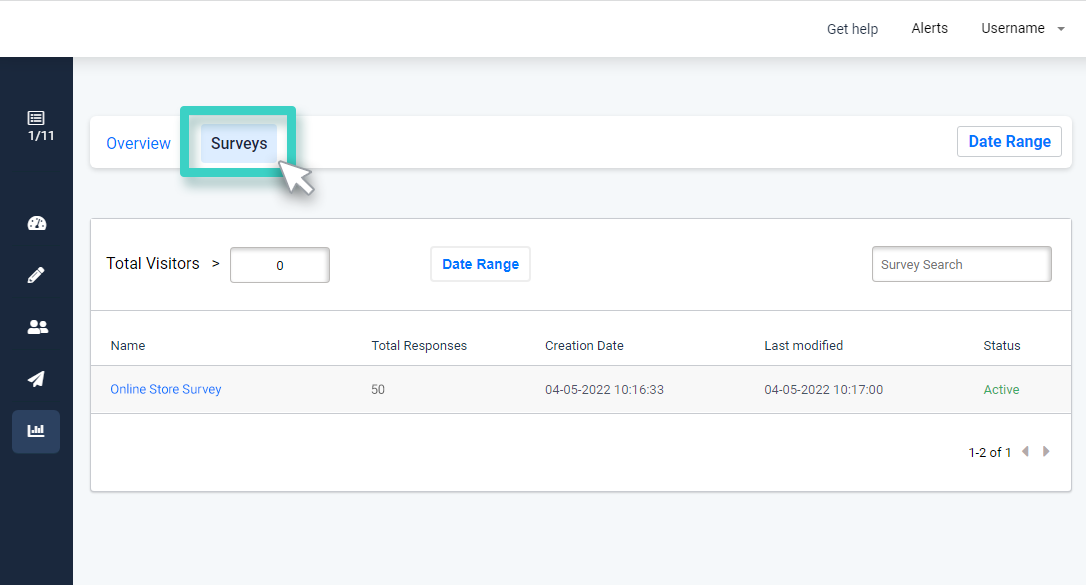1086x585 pixels.
Task: Click the Status column header
Action: click(1002, 345)
